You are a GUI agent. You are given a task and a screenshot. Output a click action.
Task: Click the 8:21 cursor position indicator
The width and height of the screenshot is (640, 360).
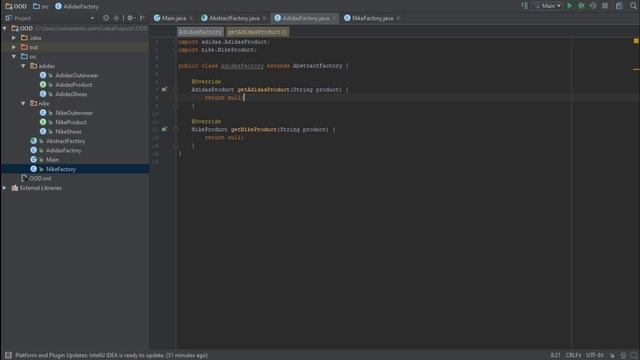pyautogui.click(x=555, y=356)
